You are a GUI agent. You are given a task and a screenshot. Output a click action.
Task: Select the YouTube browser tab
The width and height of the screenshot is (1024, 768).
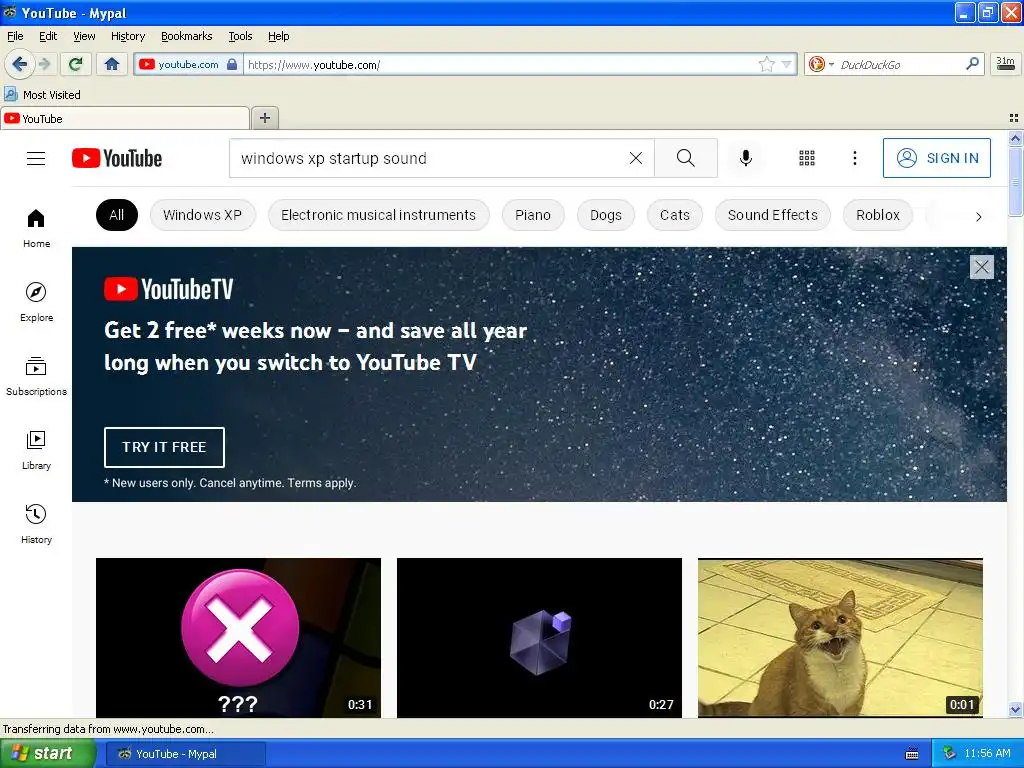tap(125, 119)
